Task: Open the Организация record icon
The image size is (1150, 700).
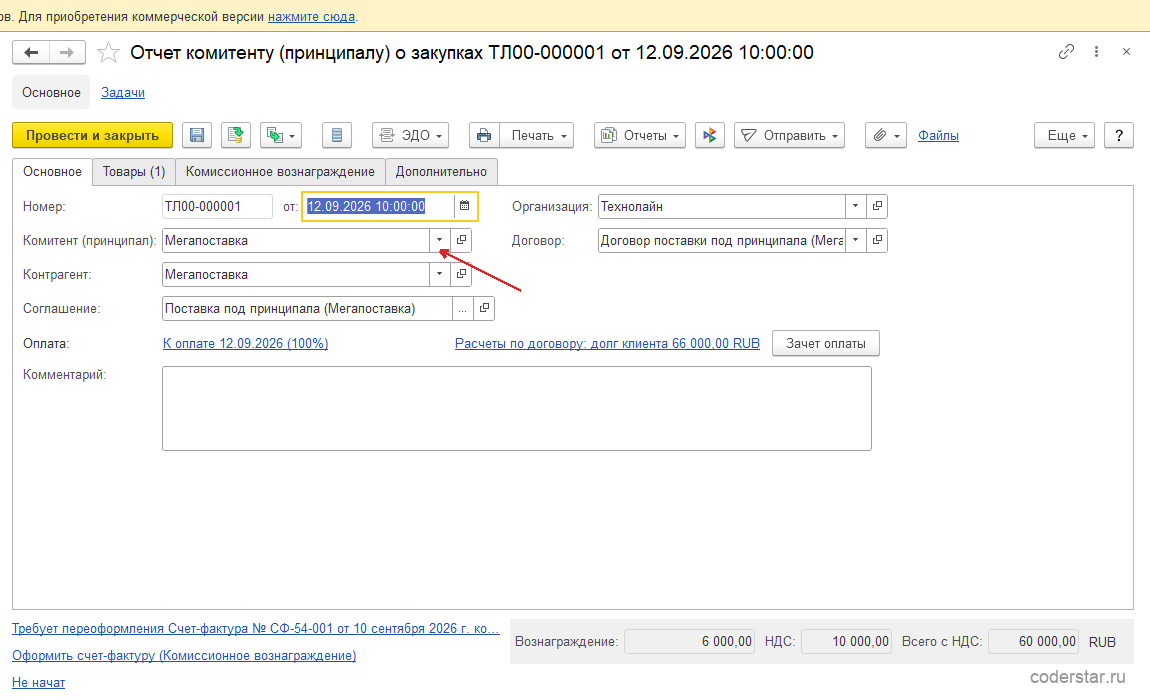Action: click(x=877, y=206)
